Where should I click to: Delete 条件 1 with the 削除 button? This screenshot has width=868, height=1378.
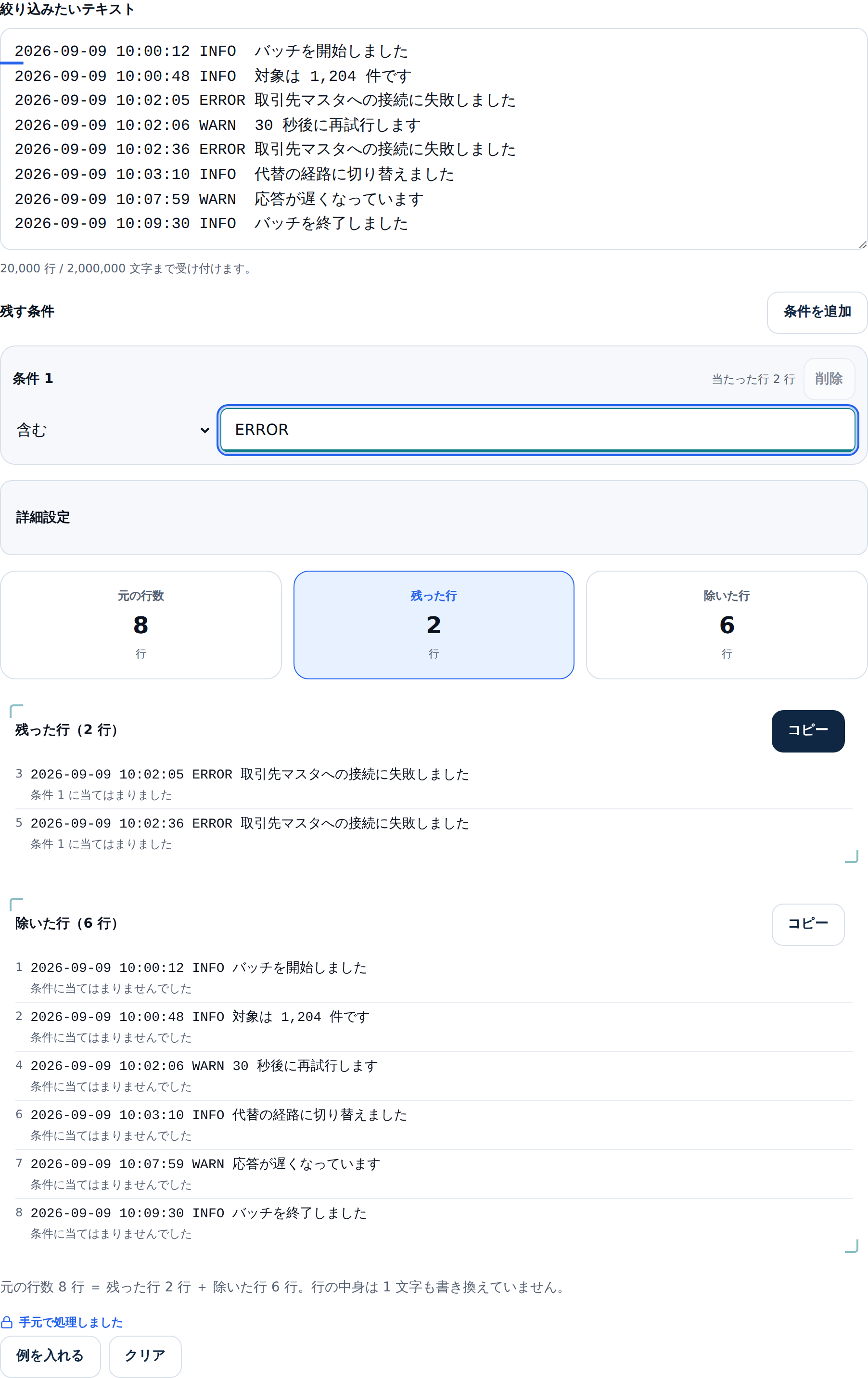(x=829, y=379)
